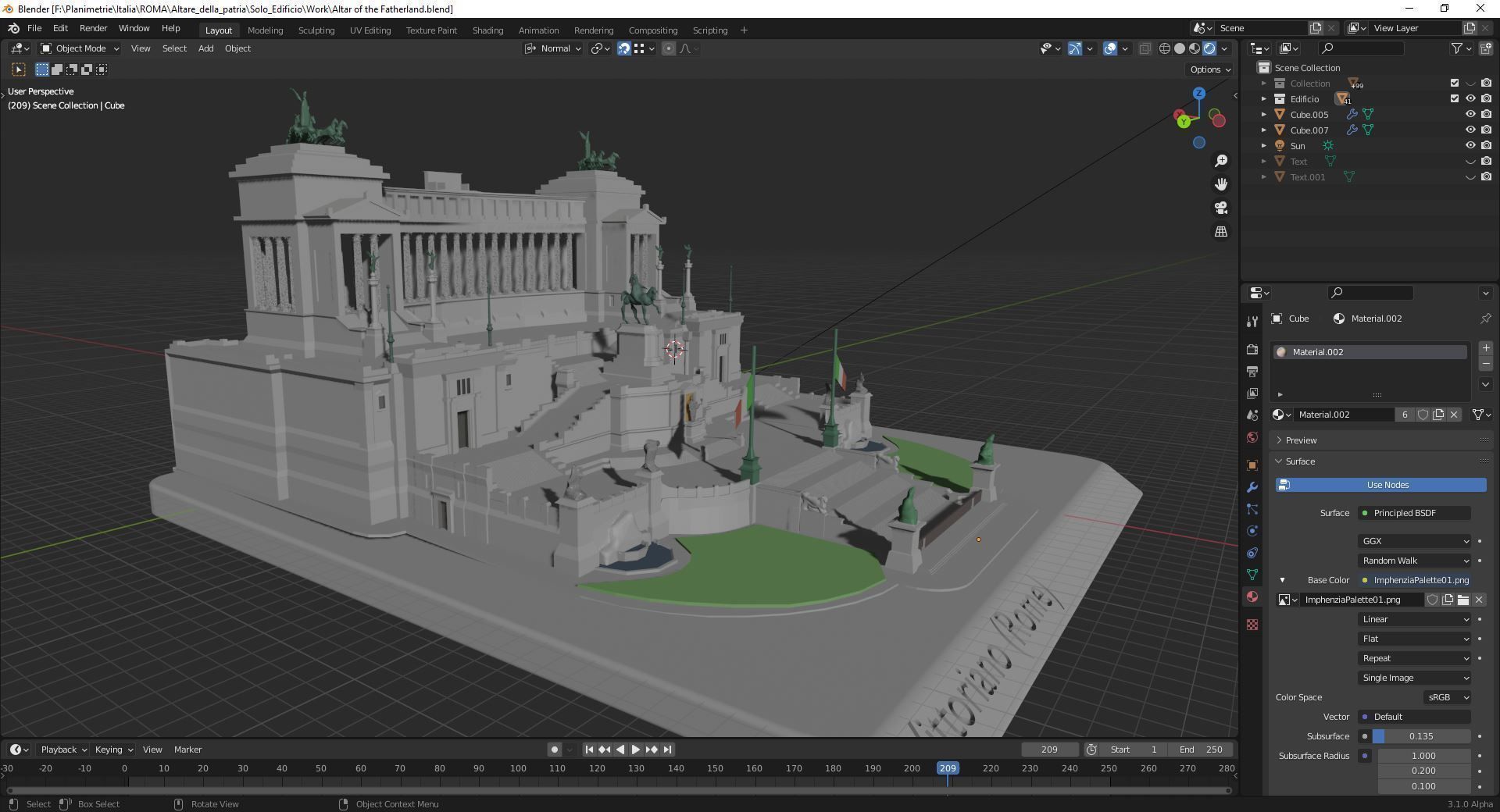Open the File menu

click(34, 28)
